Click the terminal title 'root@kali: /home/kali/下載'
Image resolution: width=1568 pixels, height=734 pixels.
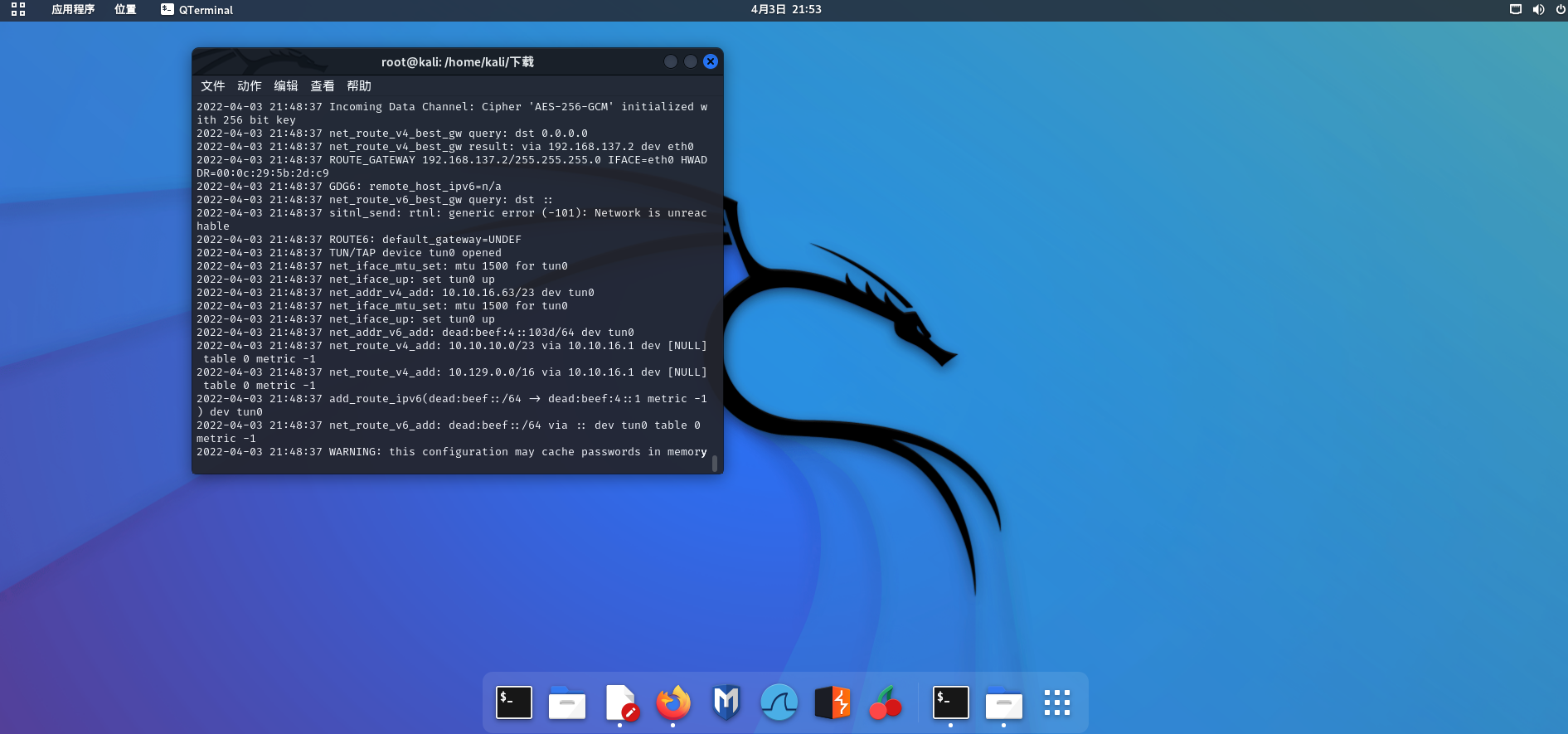[458, 62]
